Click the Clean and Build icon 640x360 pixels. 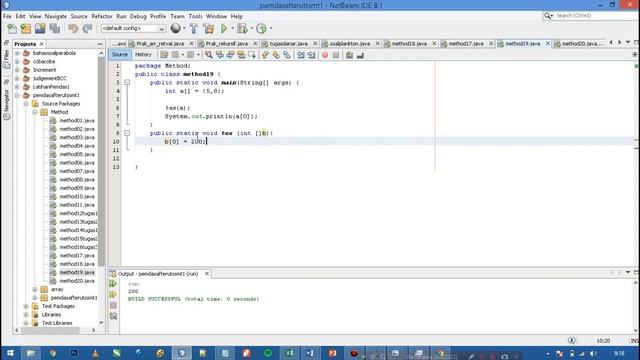(209, 28)
